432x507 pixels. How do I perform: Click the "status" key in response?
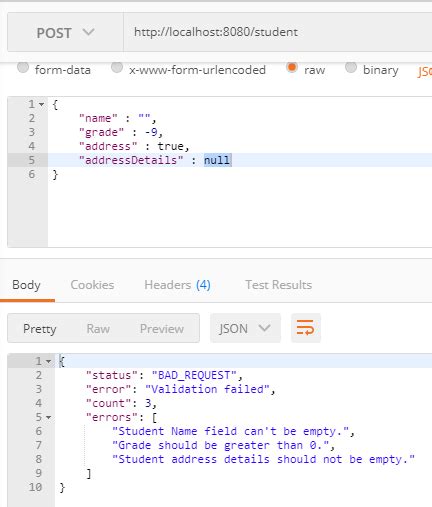(112, 375)
